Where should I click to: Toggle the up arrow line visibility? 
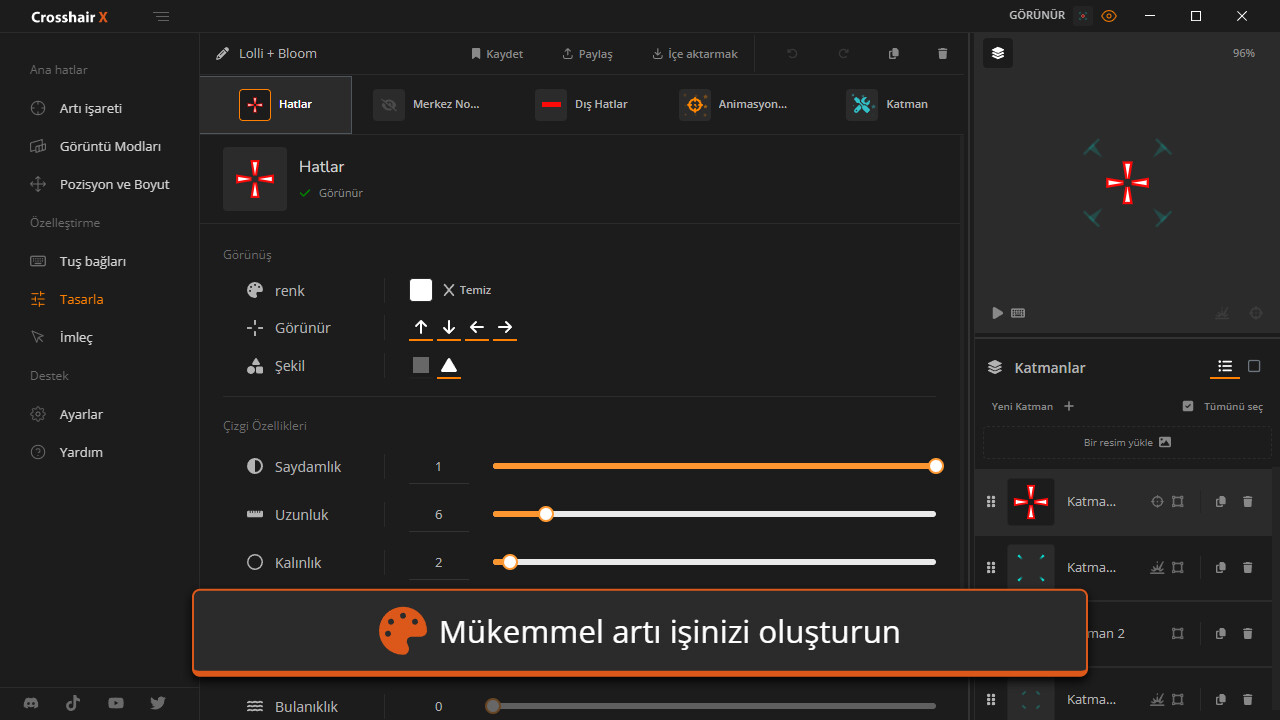point(421,327)
